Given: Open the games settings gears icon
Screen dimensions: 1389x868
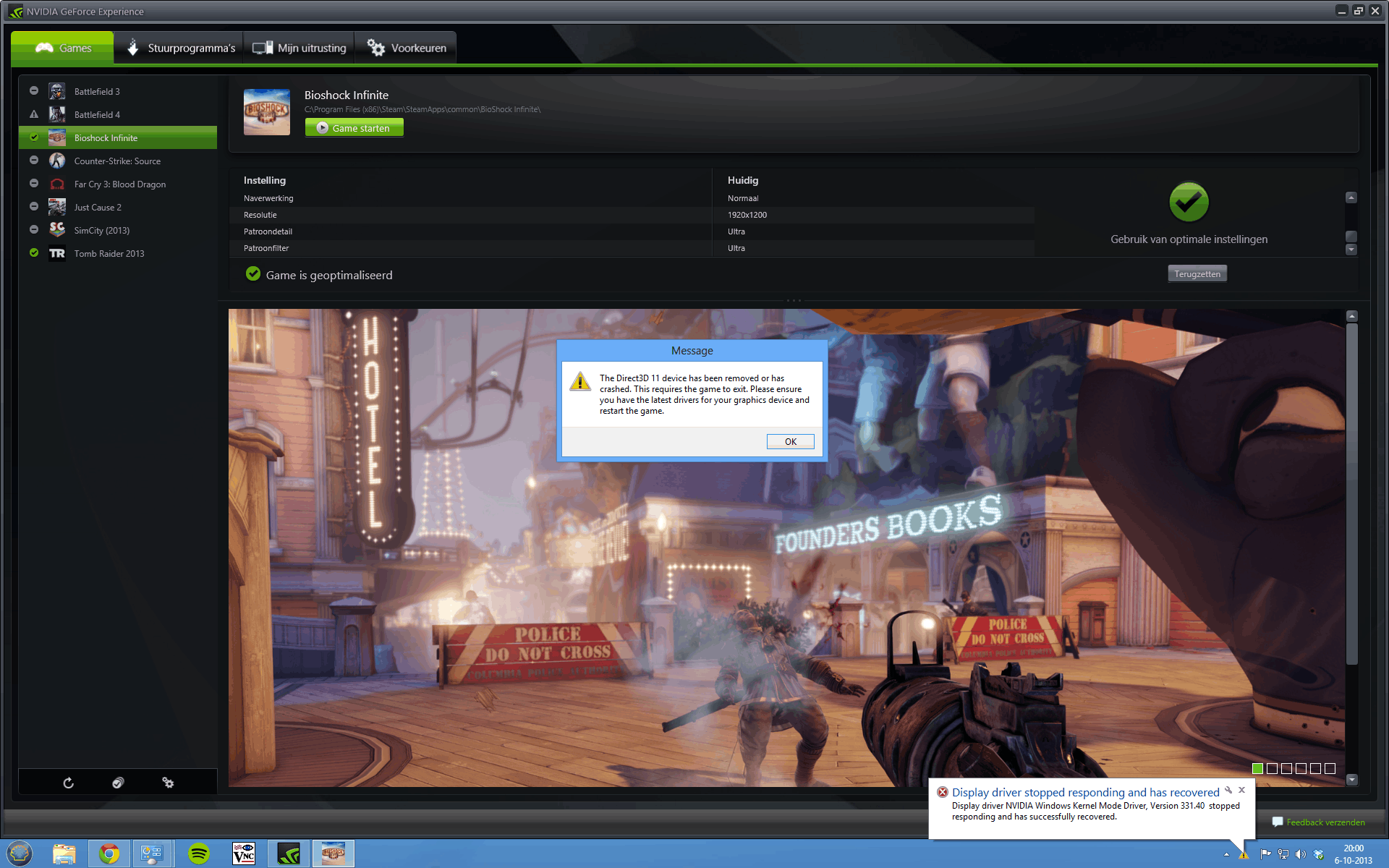Looking at the screenshot, I should (x=168, y=783).
